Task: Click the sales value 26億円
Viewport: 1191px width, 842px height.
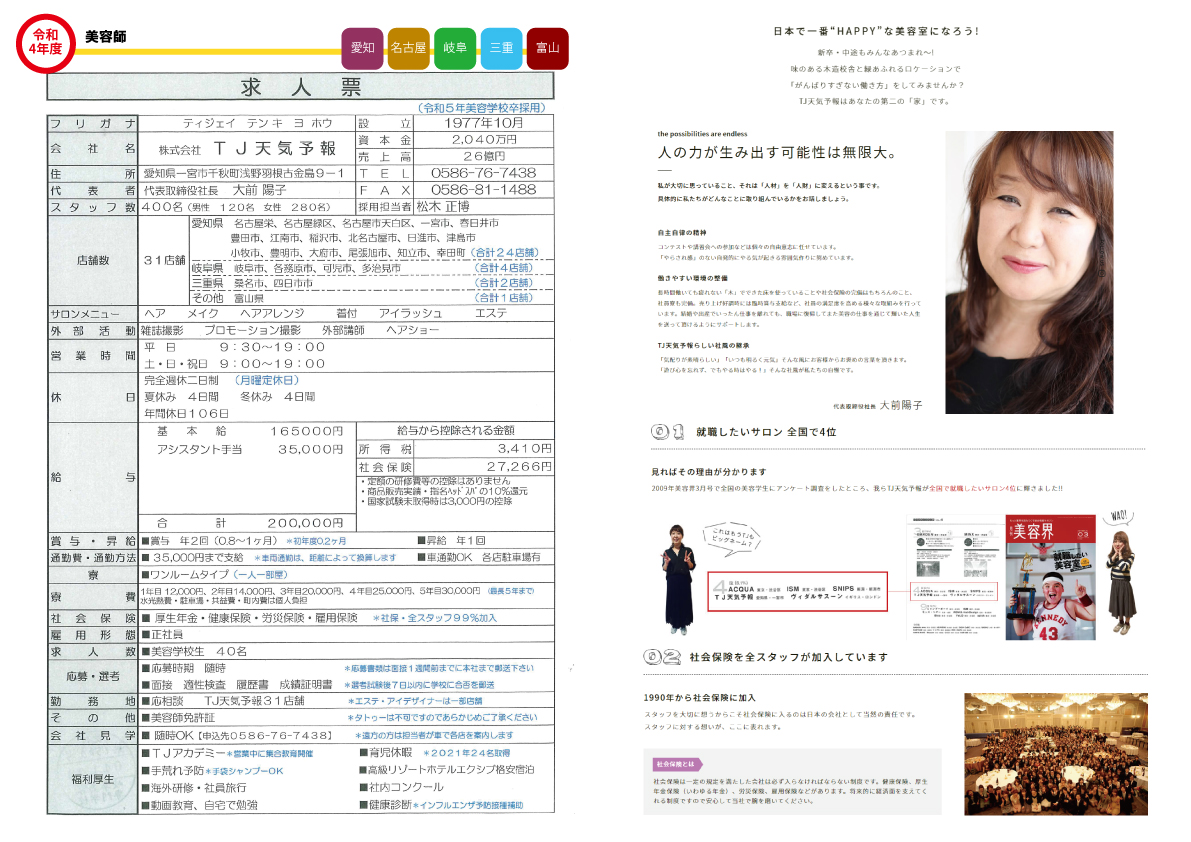Action: point(484,156)
